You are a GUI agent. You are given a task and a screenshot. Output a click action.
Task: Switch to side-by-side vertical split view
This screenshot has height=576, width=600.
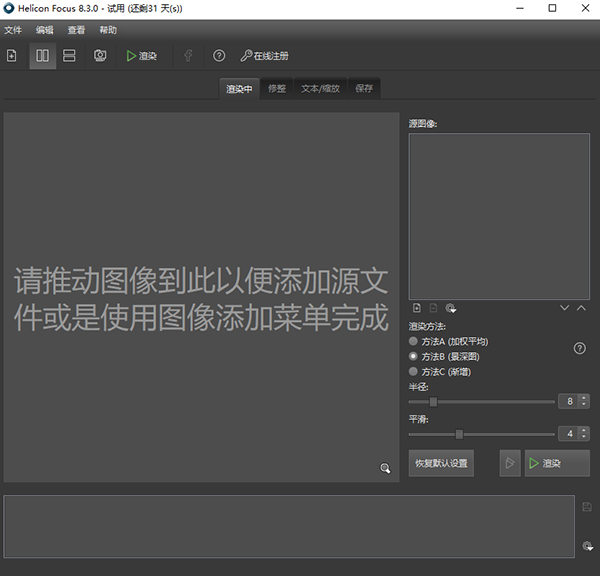42,56
